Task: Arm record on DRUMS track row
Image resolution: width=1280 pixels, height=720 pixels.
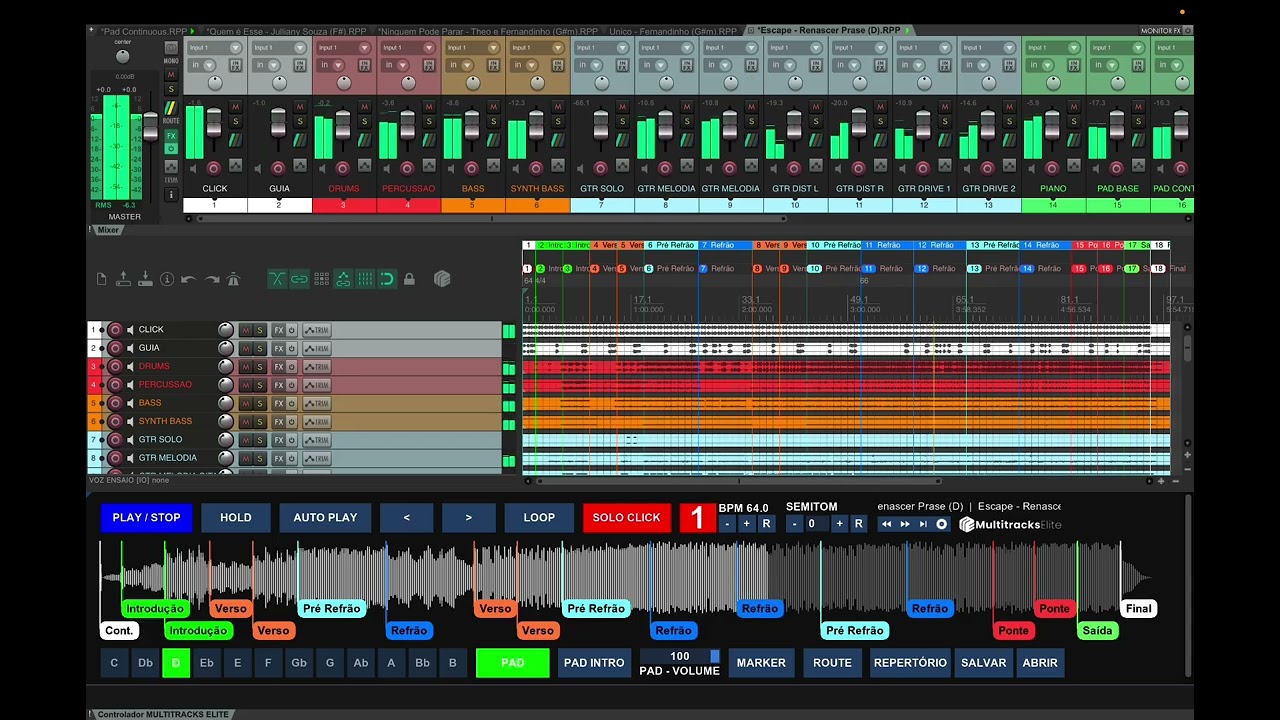Action: tap(115, 367)
